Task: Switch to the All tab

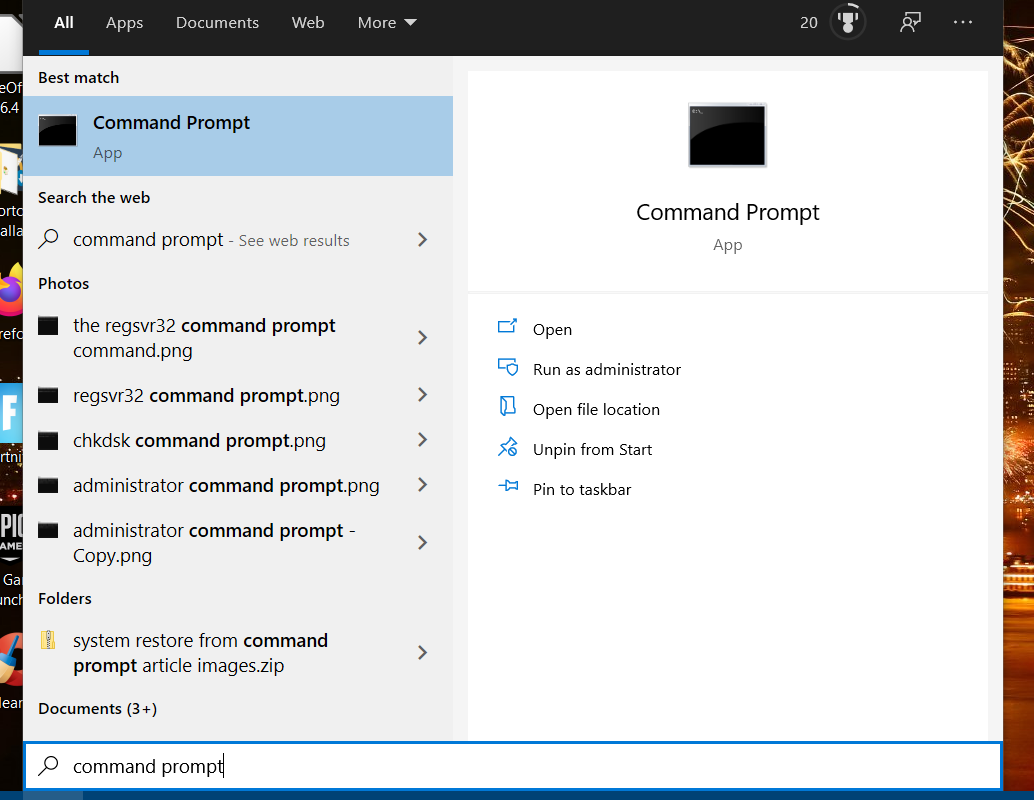Action: pyautogui.click(x=64, y=23)
